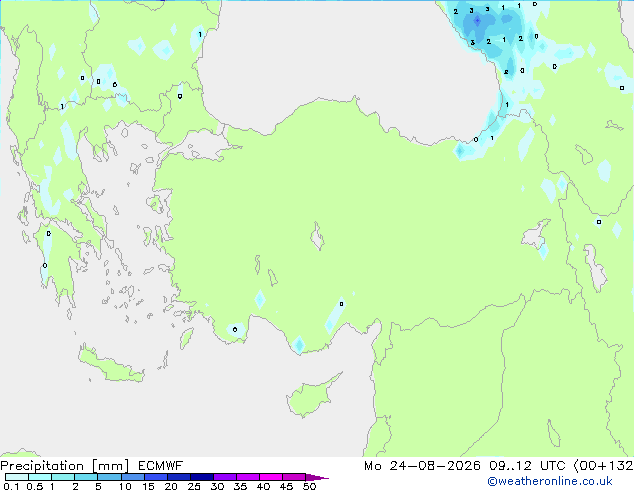
Task: Click the '10' legend scale value
Action: coord(125,486)
